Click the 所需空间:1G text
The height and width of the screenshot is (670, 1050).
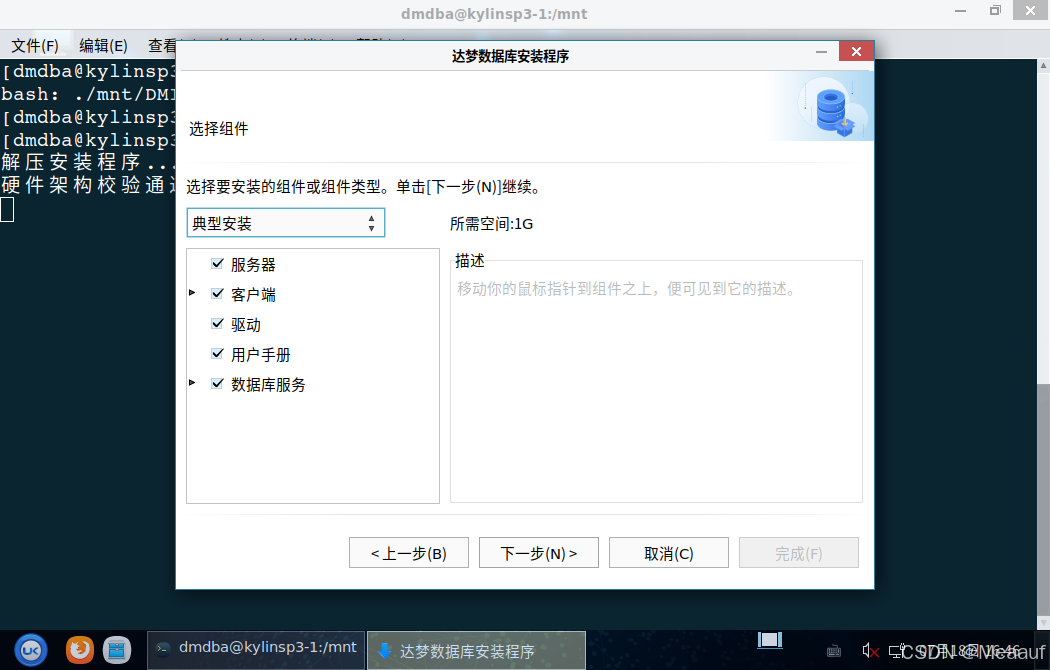(492, 224)
